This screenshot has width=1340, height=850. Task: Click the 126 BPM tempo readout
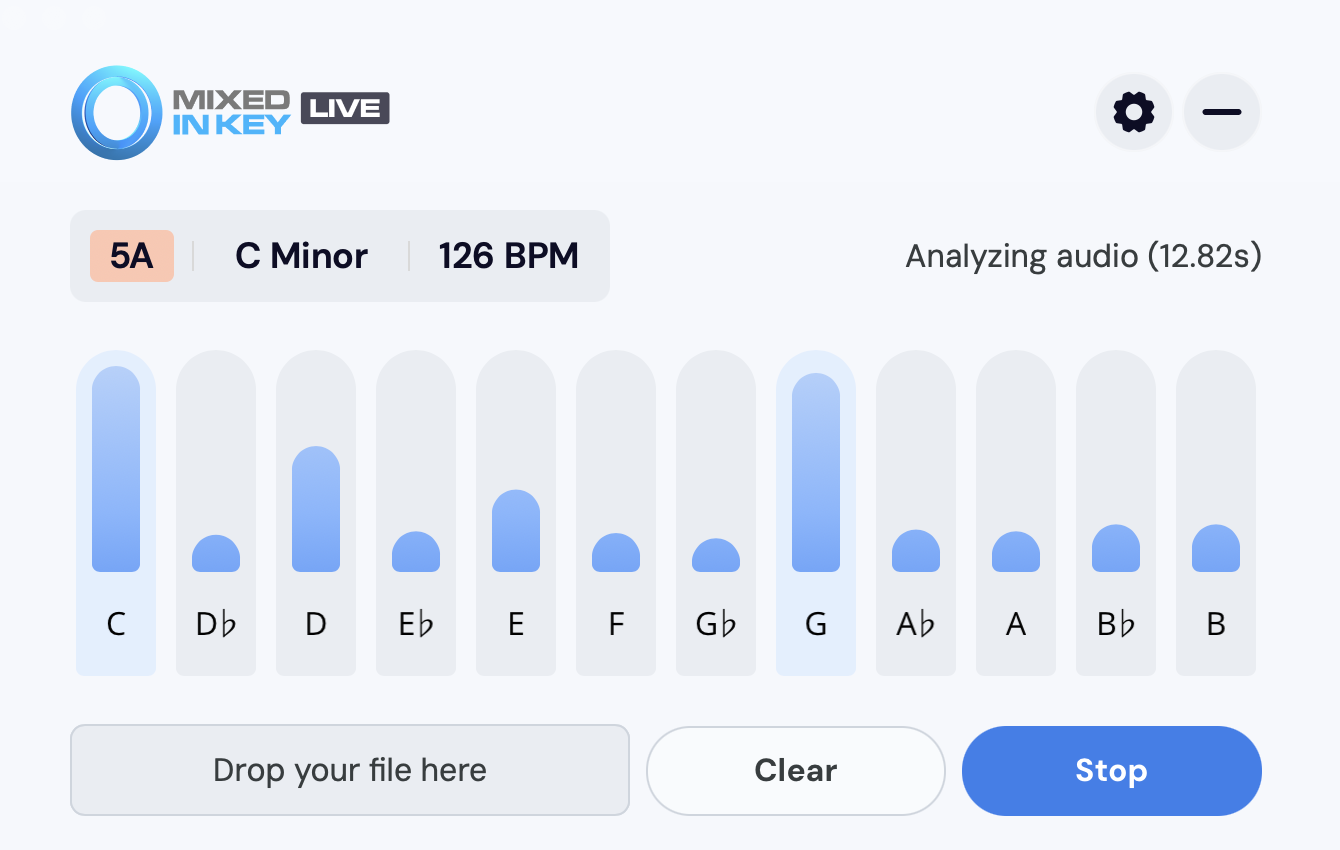click(x=508, y=256)
